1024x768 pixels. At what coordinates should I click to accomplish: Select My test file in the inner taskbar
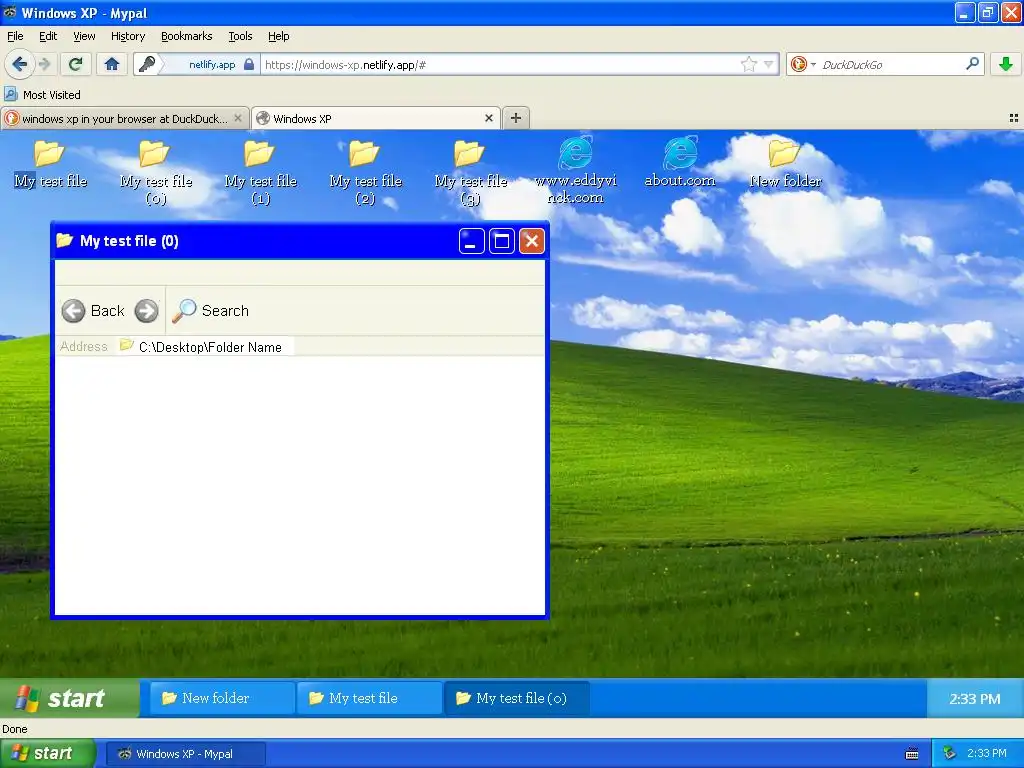pyautogui.click(x=369, y=698)
